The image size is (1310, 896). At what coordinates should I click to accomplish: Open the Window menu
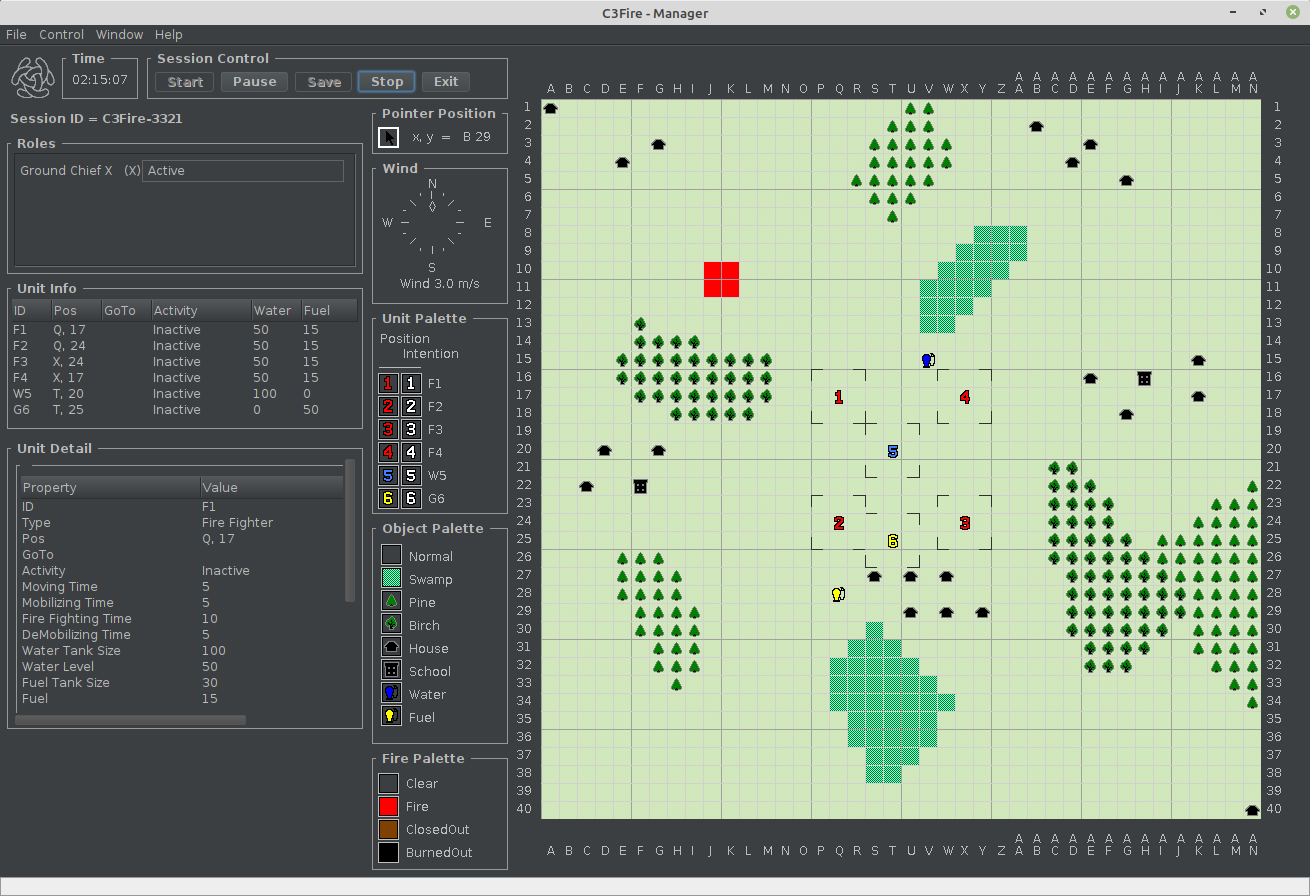click(119, 34)
